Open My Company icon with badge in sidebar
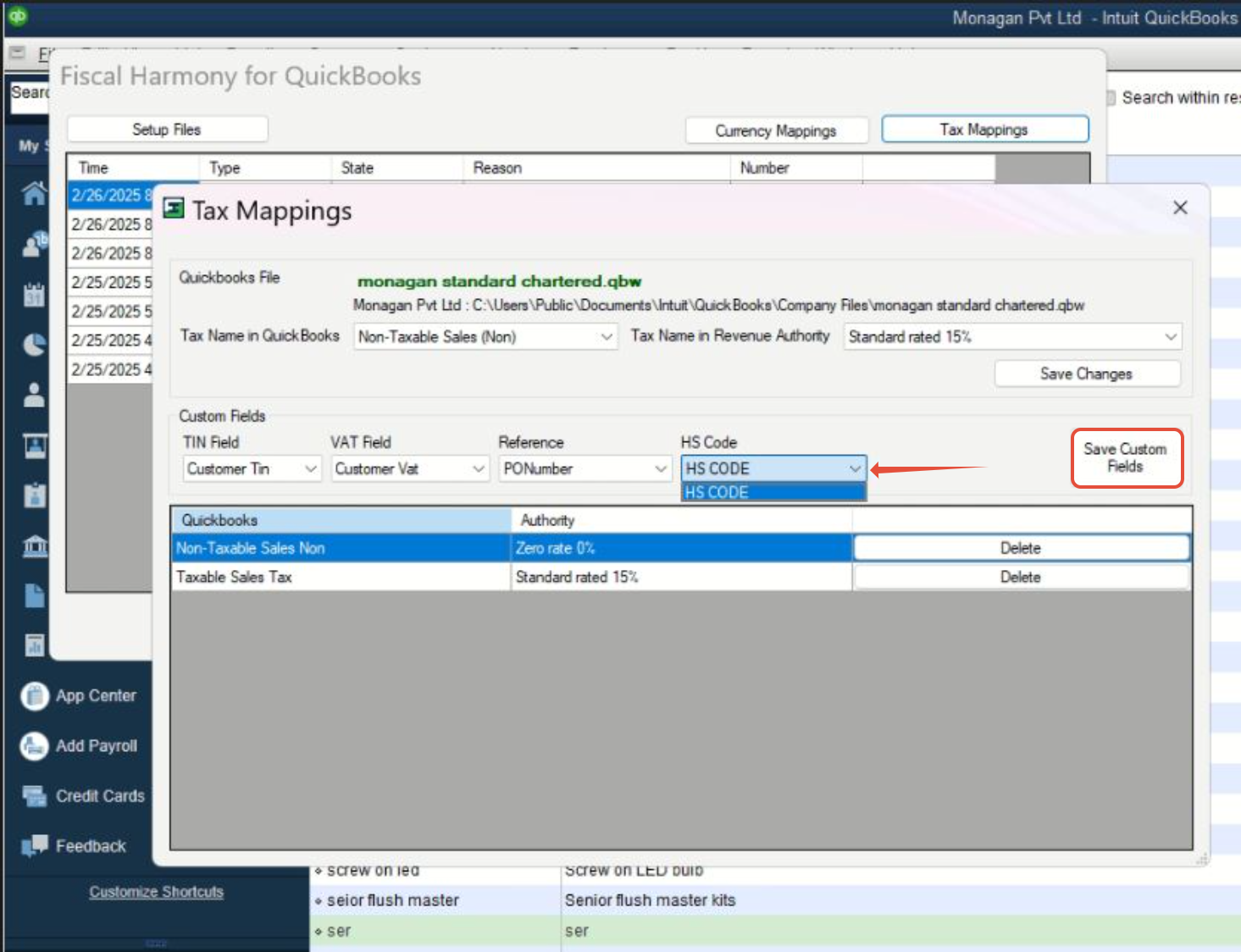 tap(34, 244)
